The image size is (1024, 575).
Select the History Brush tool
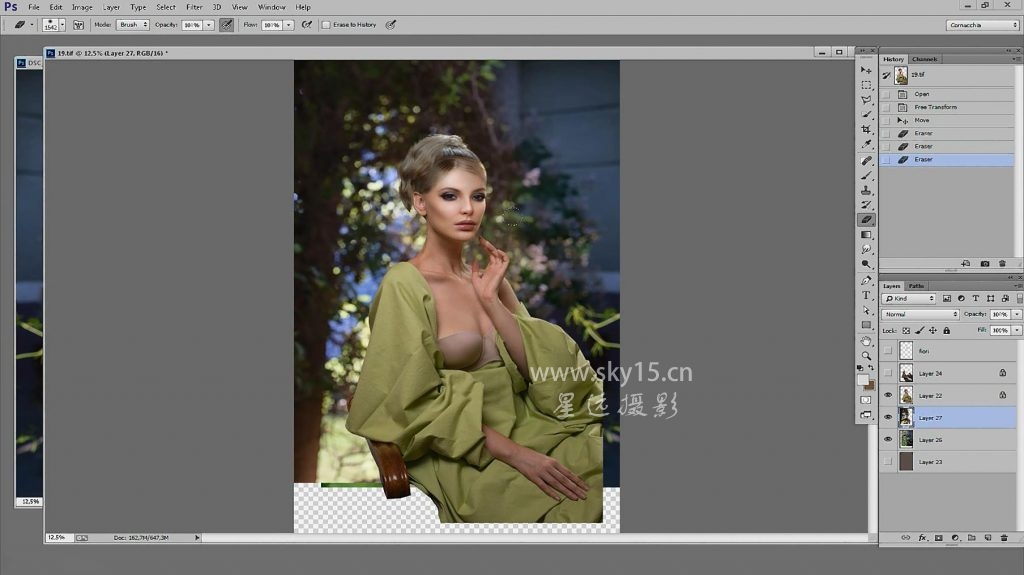click(x=866, y=205)
